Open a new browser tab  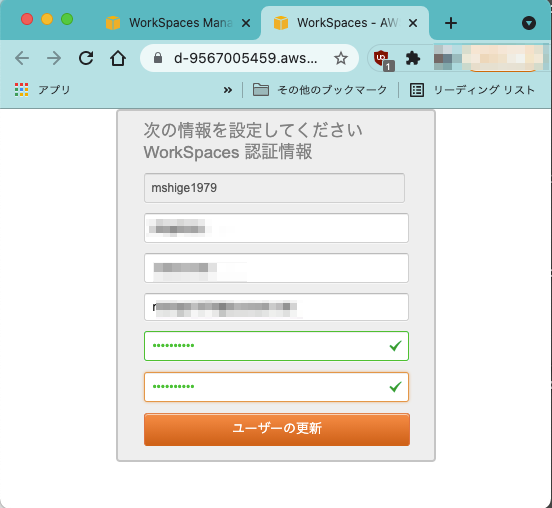click(451, 23)
